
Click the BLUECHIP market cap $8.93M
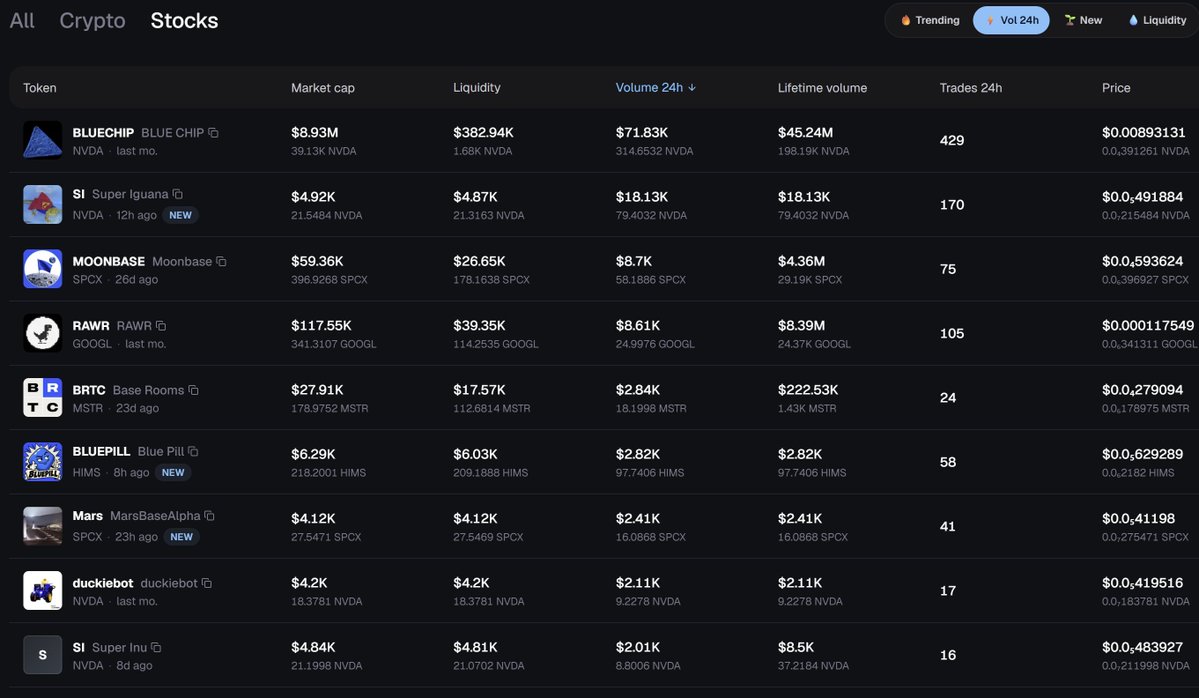point(314,133)
